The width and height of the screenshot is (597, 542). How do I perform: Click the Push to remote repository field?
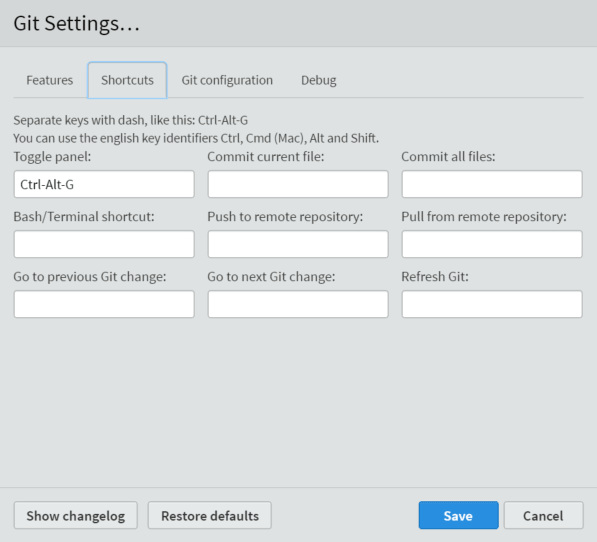[x=298, y=244]
